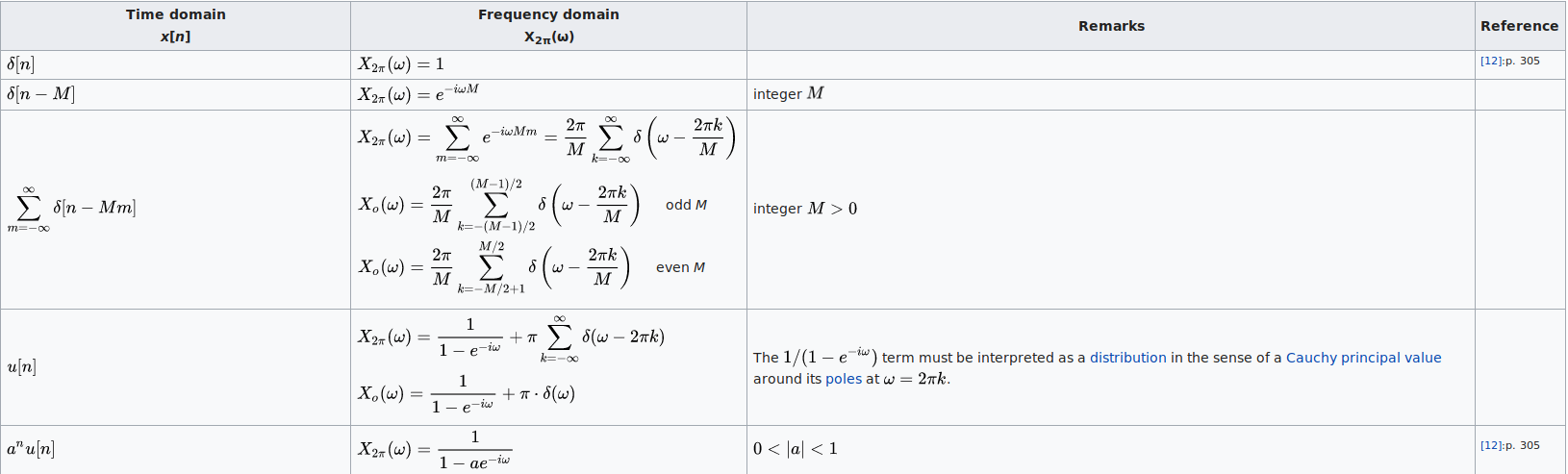Viewport: 1568px width, 474px height.
Task: Click the "odd M" formula label
Action: click(686, 205)
